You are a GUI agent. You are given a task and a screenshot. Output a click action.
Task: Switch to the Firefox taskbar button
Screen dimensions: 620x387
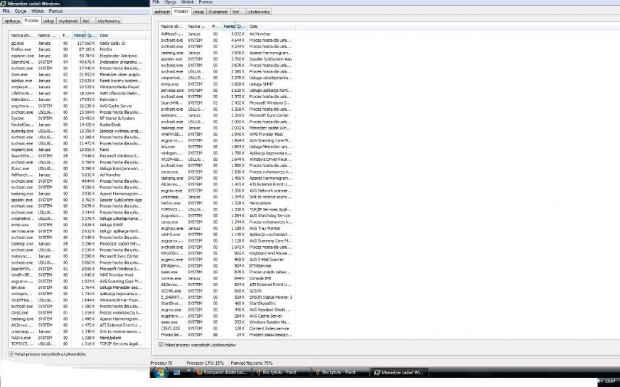coord(223,372)
